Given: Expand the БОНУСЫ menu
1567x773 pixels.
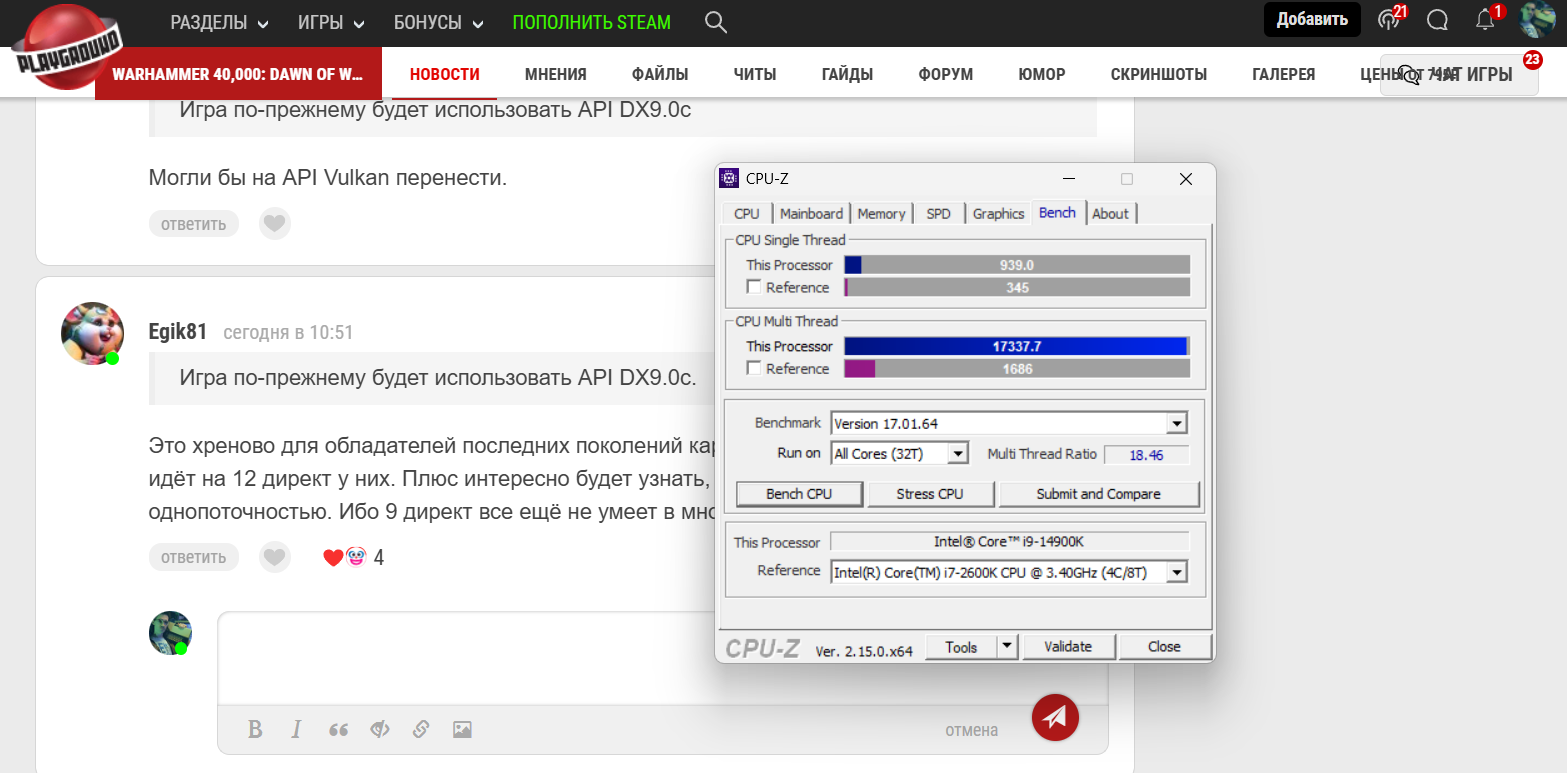Looking at the screenshot, I should tap(438, 22).
